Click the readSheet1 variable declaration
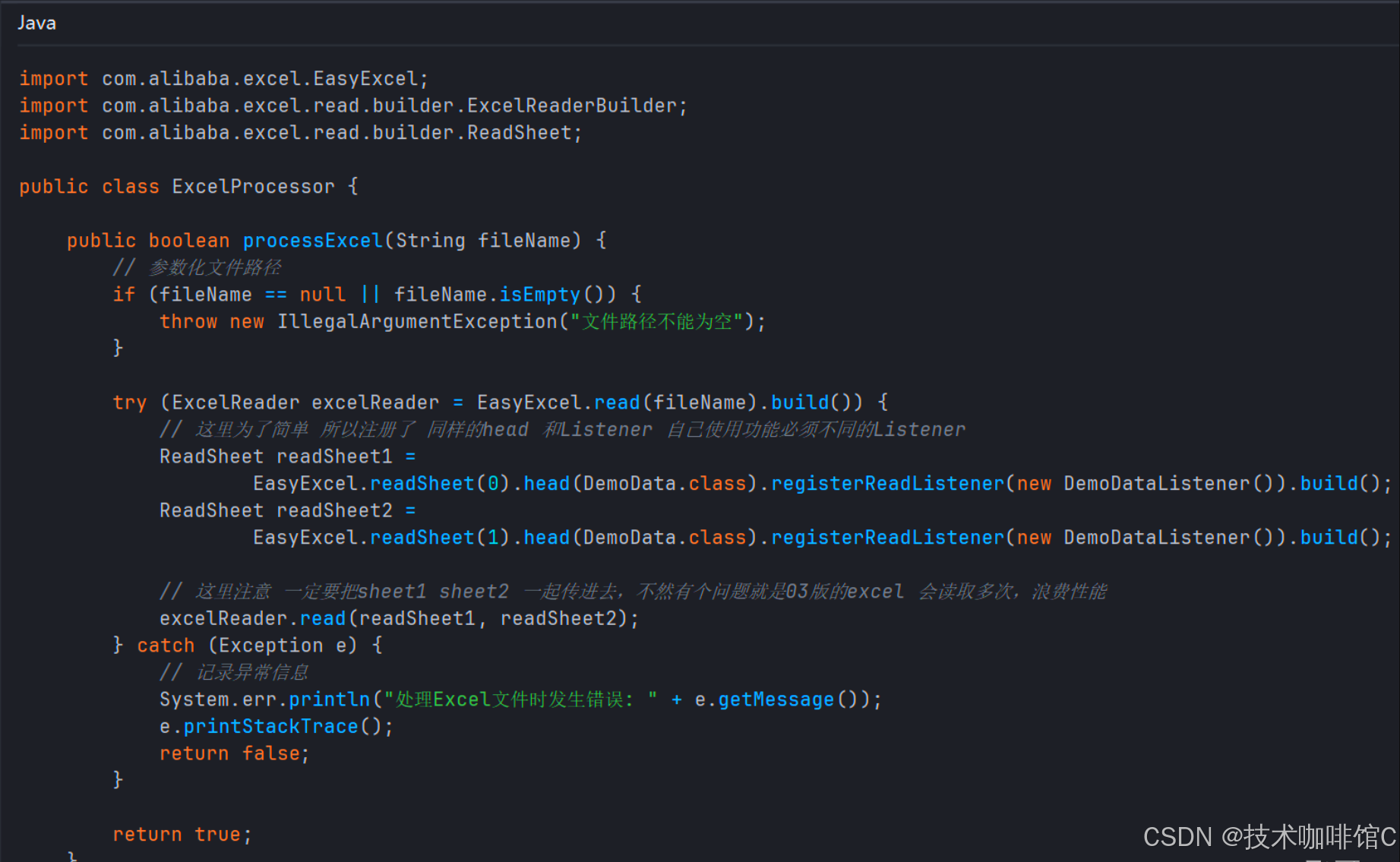The image size is (1400, 862). 334,456
